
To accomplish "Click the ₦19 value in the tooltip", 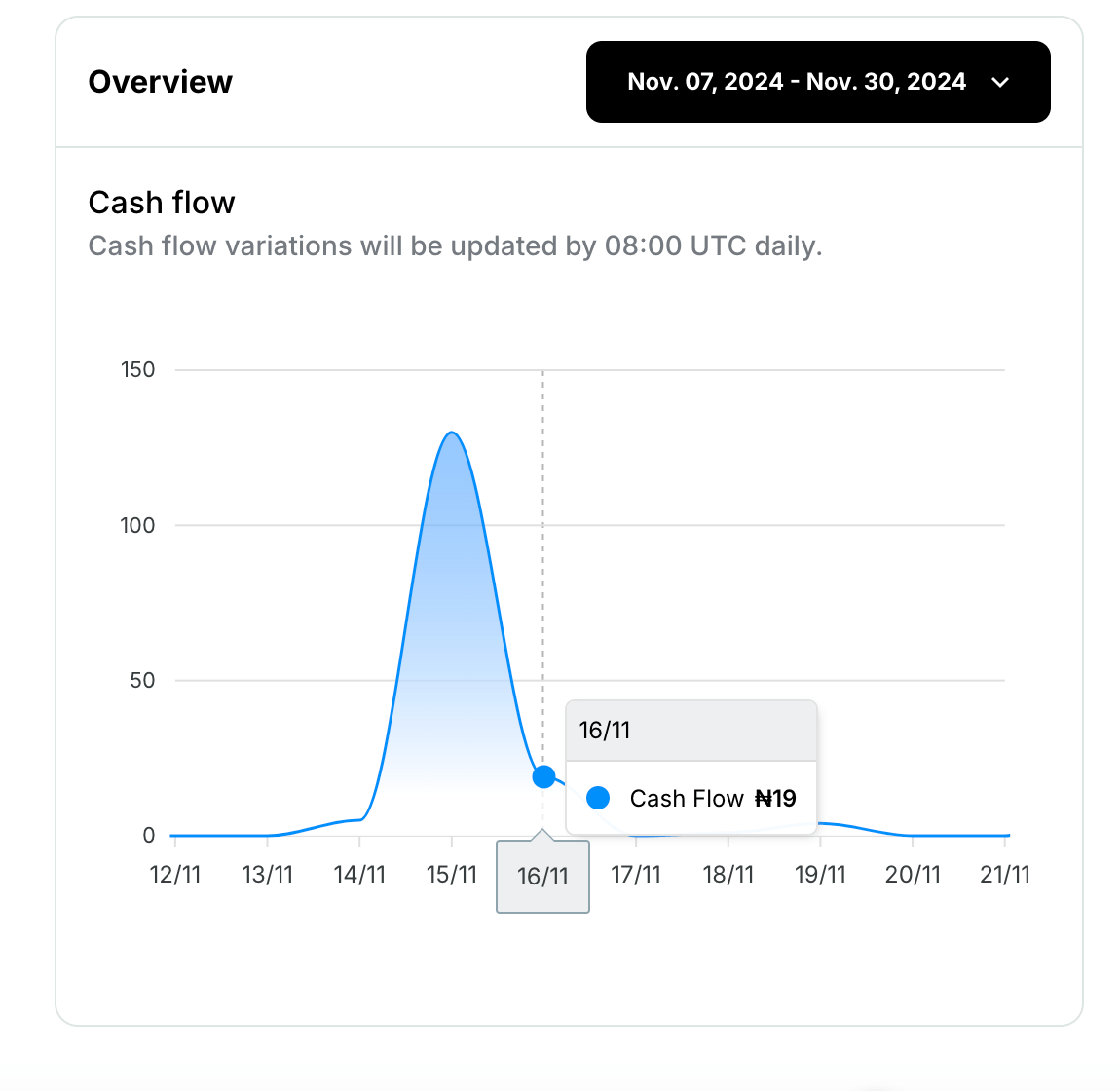I will click(x=776, y=799).
